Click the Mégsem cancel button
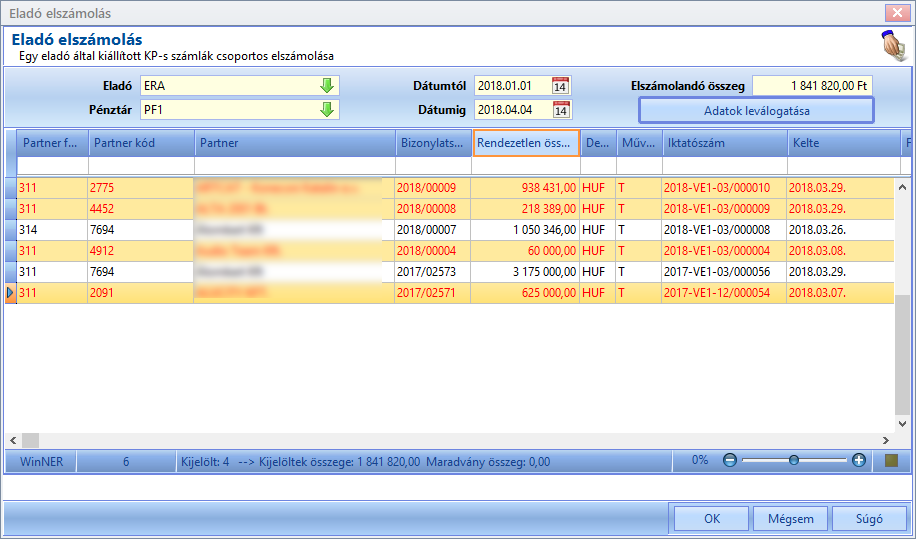The width and height of the screenshot is (916, 539). [x=790, y=519]
